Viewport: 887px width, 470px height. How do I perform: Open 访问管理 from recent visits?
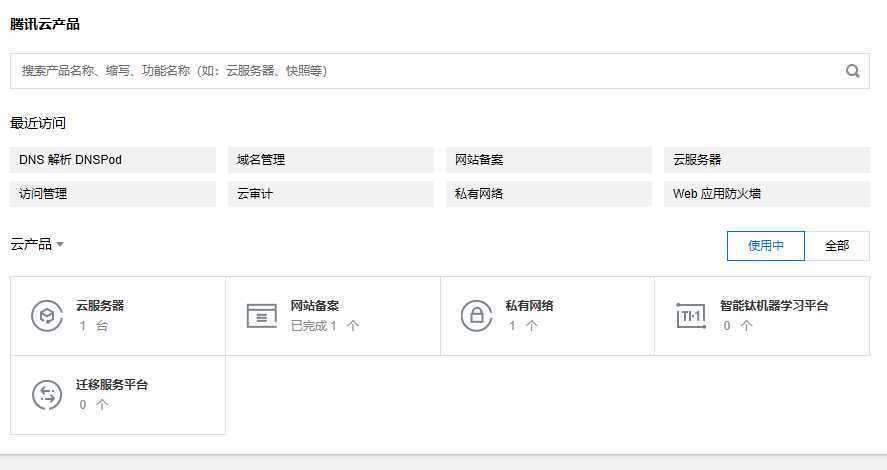(x=113, y=194)
